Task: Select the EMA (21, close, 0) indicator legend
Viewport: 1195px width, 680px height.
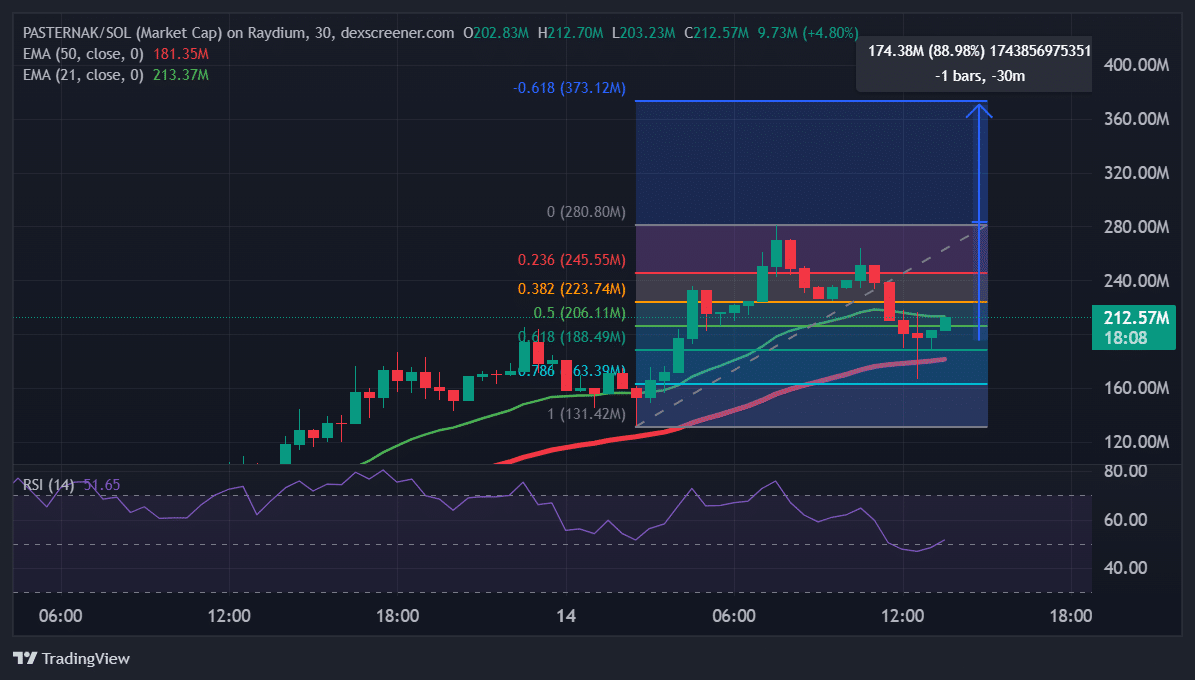Action: click(82, 74)
